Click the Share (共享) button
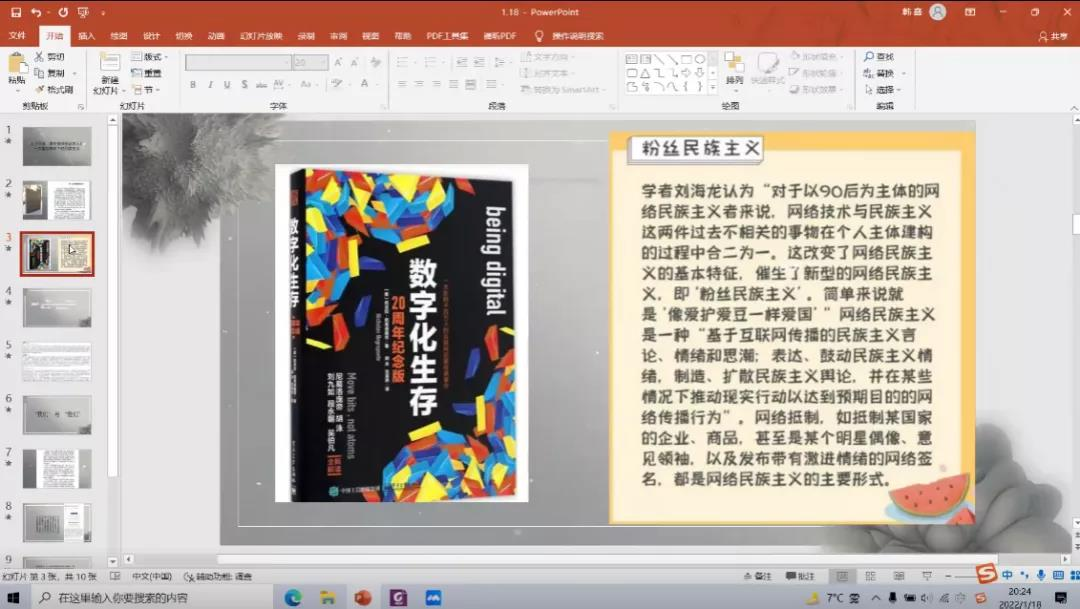Image resolution: width=1080 pixels, height=609 pixels. (1053, 36)
